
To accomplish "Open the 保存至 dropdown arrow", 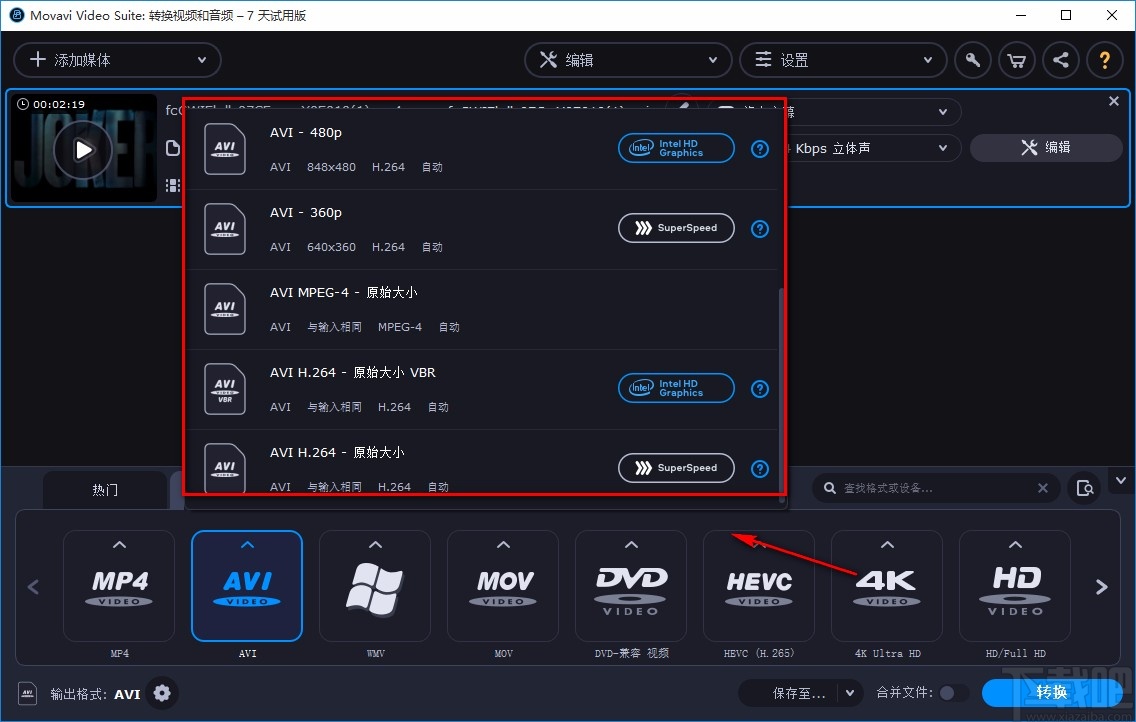I will click(x=849, y=692).
